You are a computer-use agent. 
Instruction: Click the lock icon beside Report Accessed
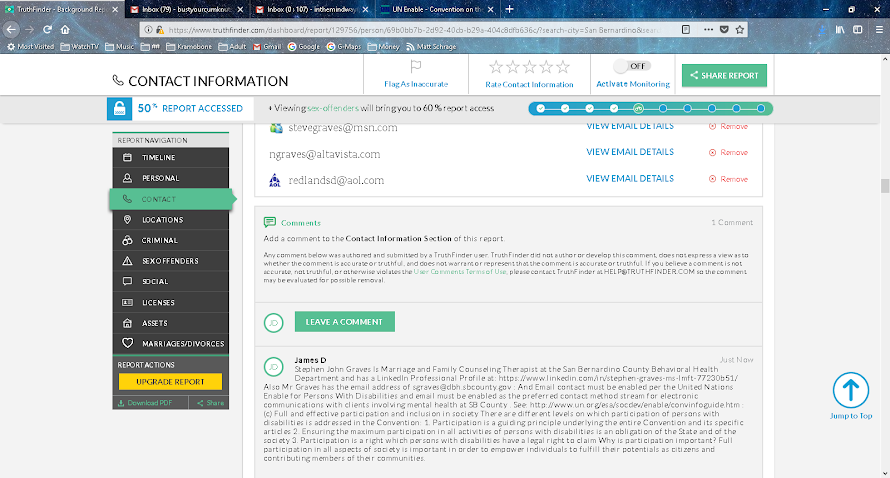tap(119, 108)
